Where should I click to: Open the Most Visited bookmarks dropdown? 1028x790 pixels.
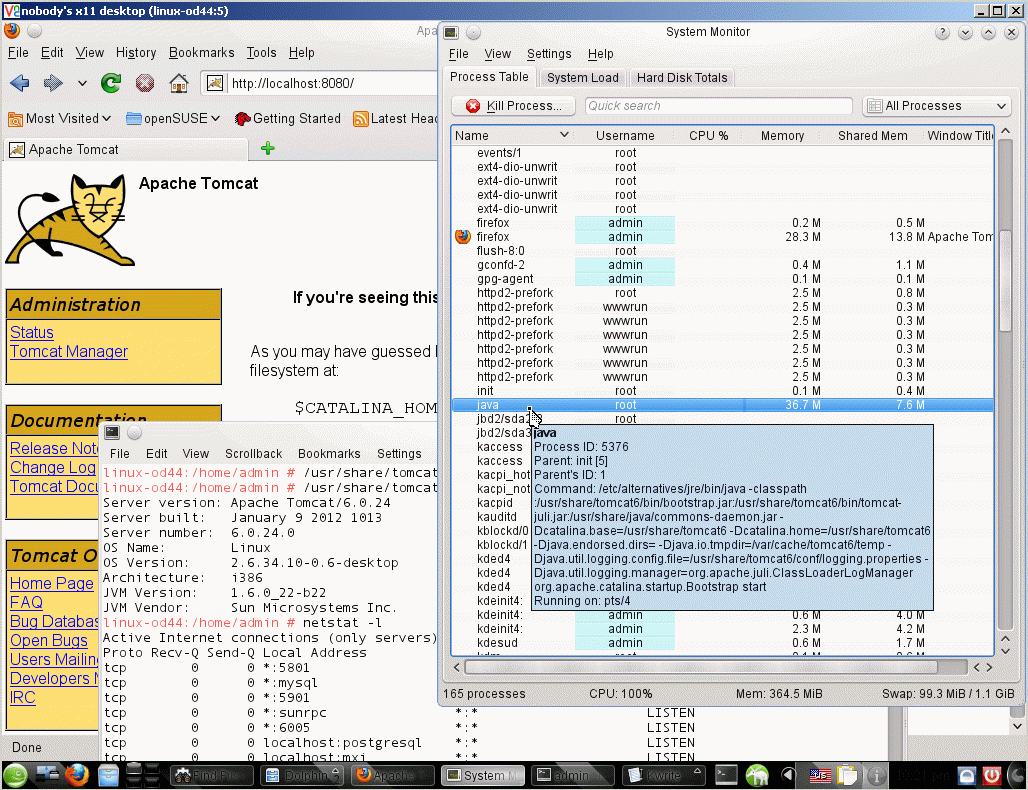(60, 118)
